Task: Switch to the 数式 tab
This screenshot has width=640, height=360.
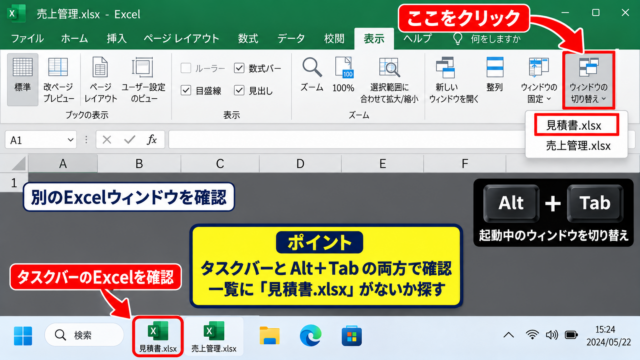Action: tap(248, 39)
